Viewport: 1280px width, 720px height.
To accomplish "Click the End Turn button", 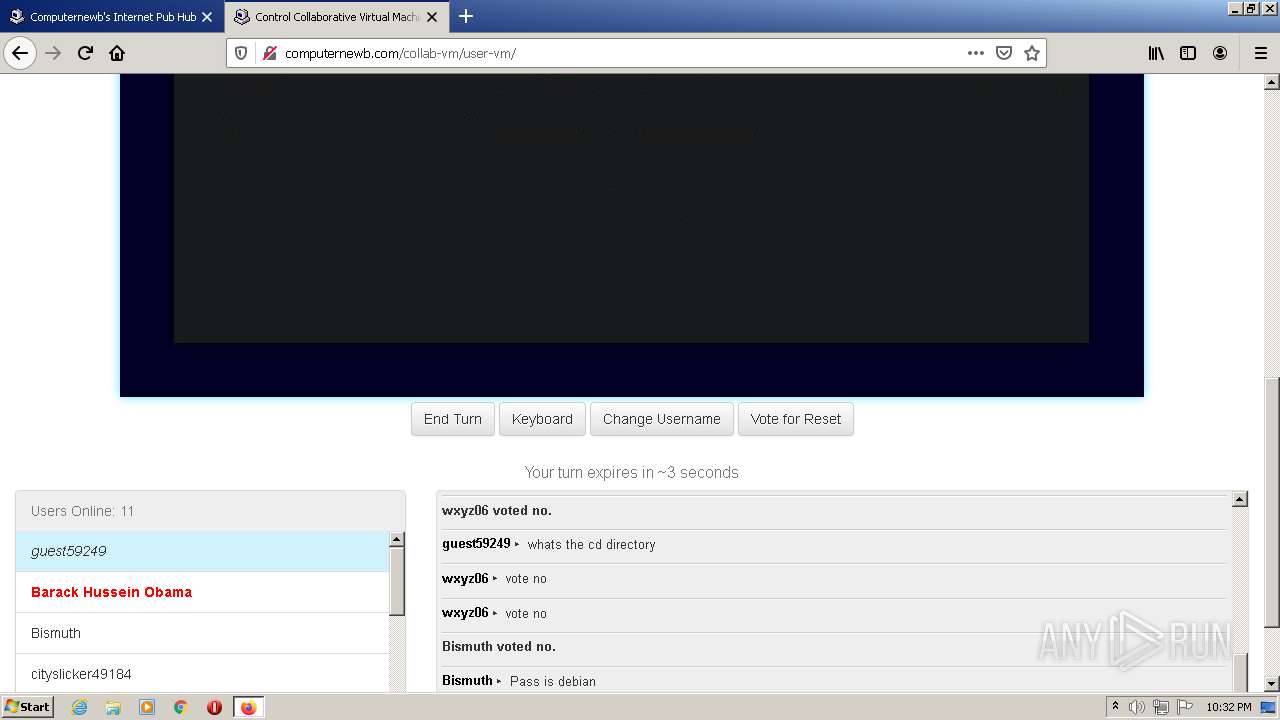I will [x=453, y=419].
